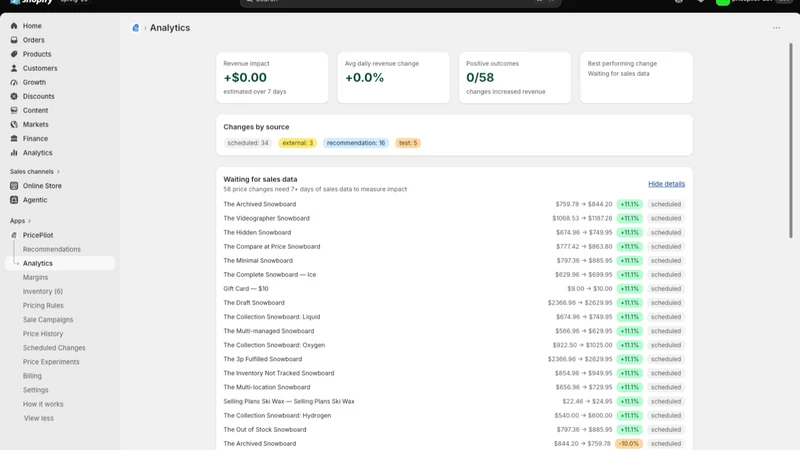The image size is (800, 450).
Task: Click the $9.00 → $10.00 price change
Action: pos(590,289)
